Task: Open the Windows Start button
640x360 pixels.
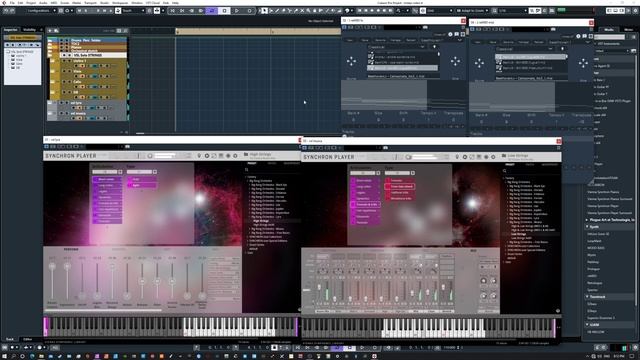Action: pyautogui.click(x=4, y=356)
